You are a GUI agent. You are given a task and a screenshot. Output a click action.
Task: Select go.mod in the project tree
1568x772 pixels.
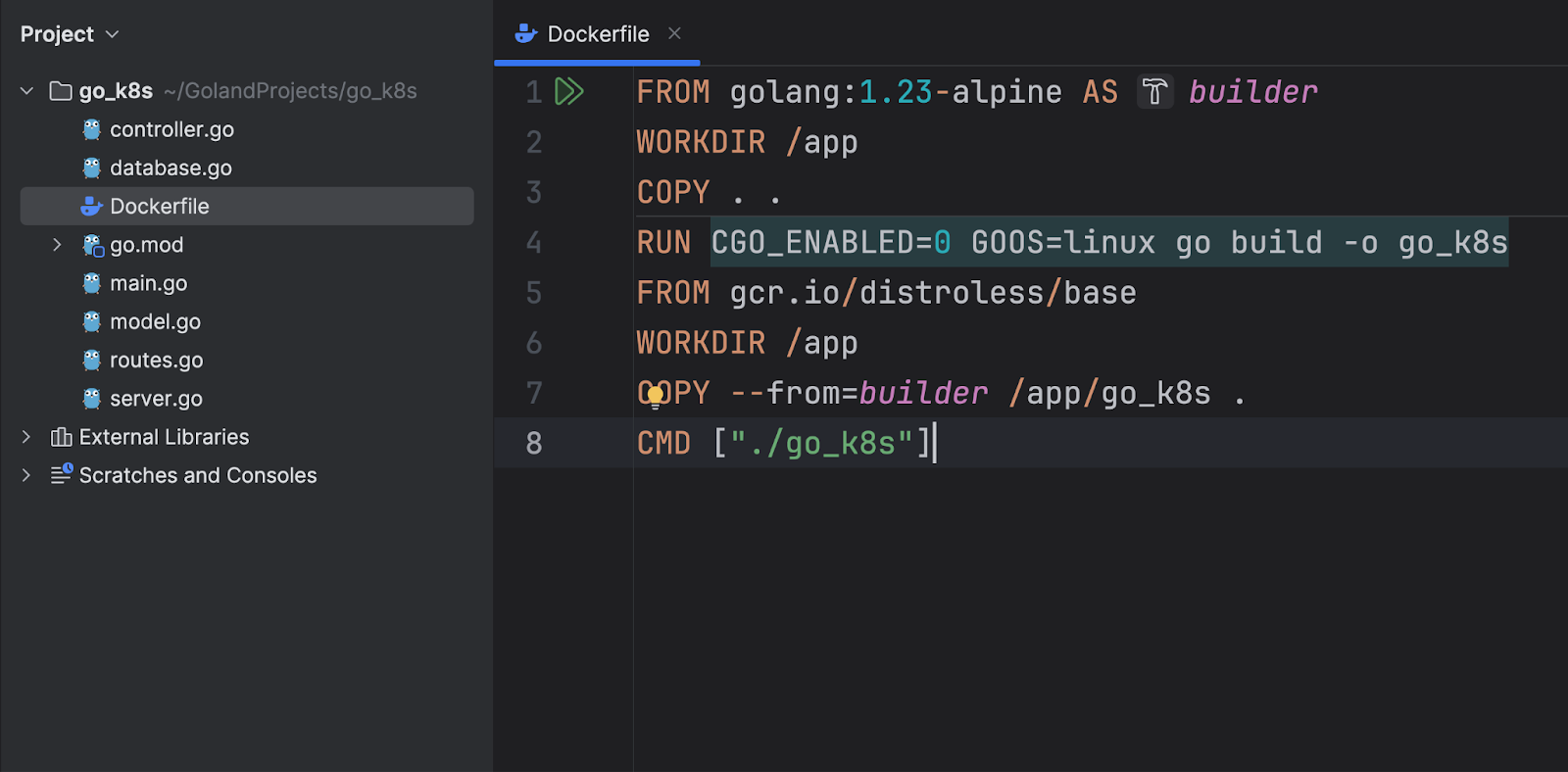(146, 245)
